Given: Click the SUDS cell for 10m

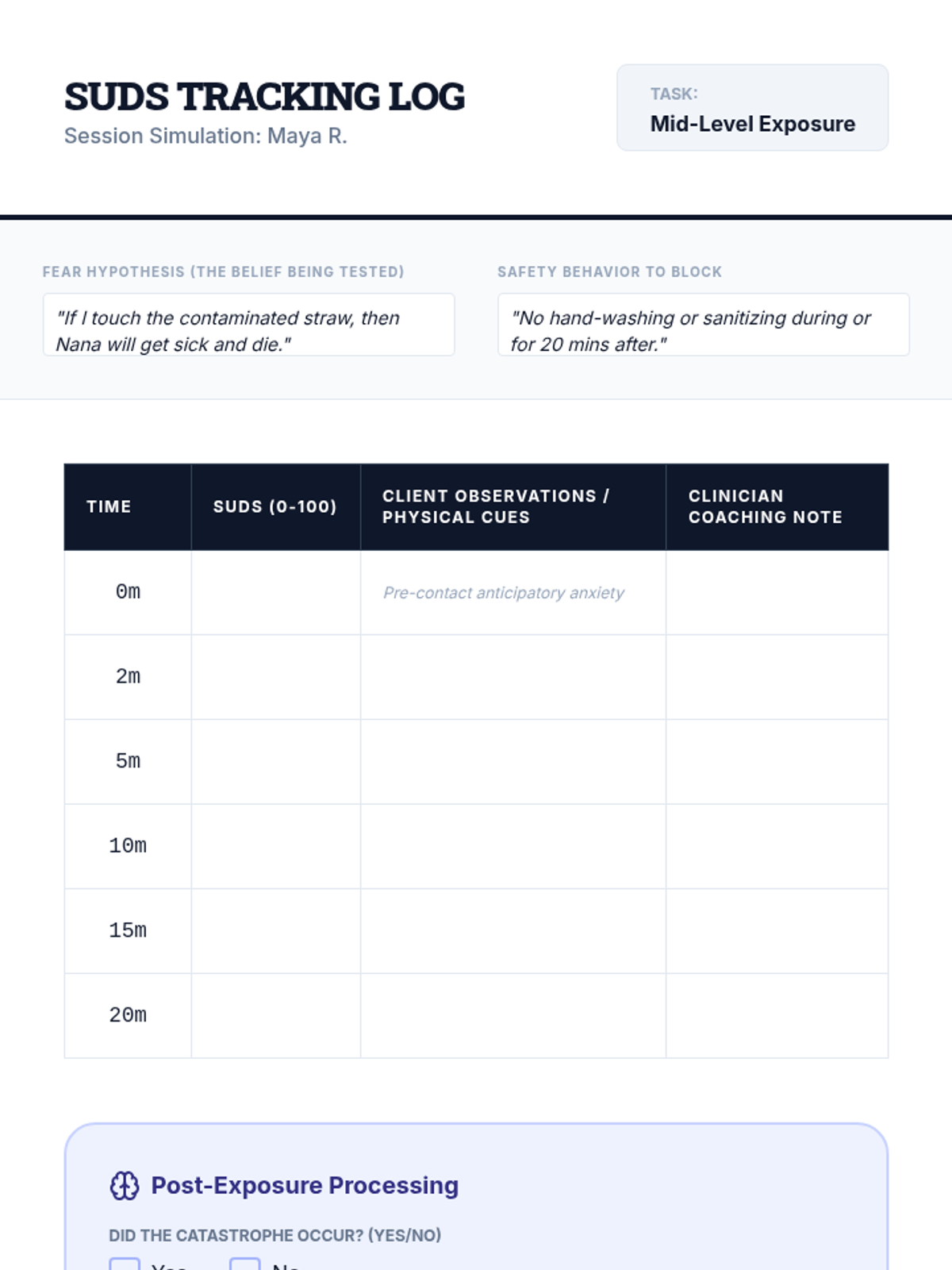Looking at the screenshot, I should [x=275, y=846].
